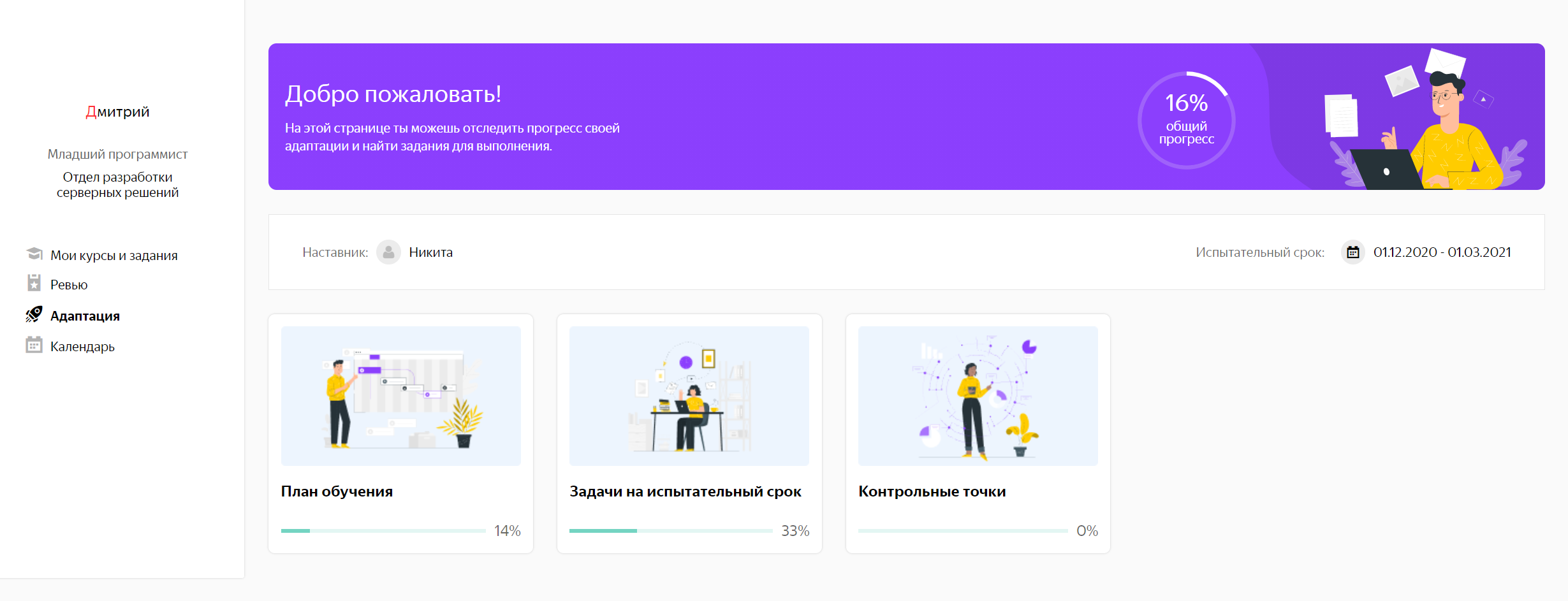Click mentor name Никита

pyautogui.click(x=430, y=252)
